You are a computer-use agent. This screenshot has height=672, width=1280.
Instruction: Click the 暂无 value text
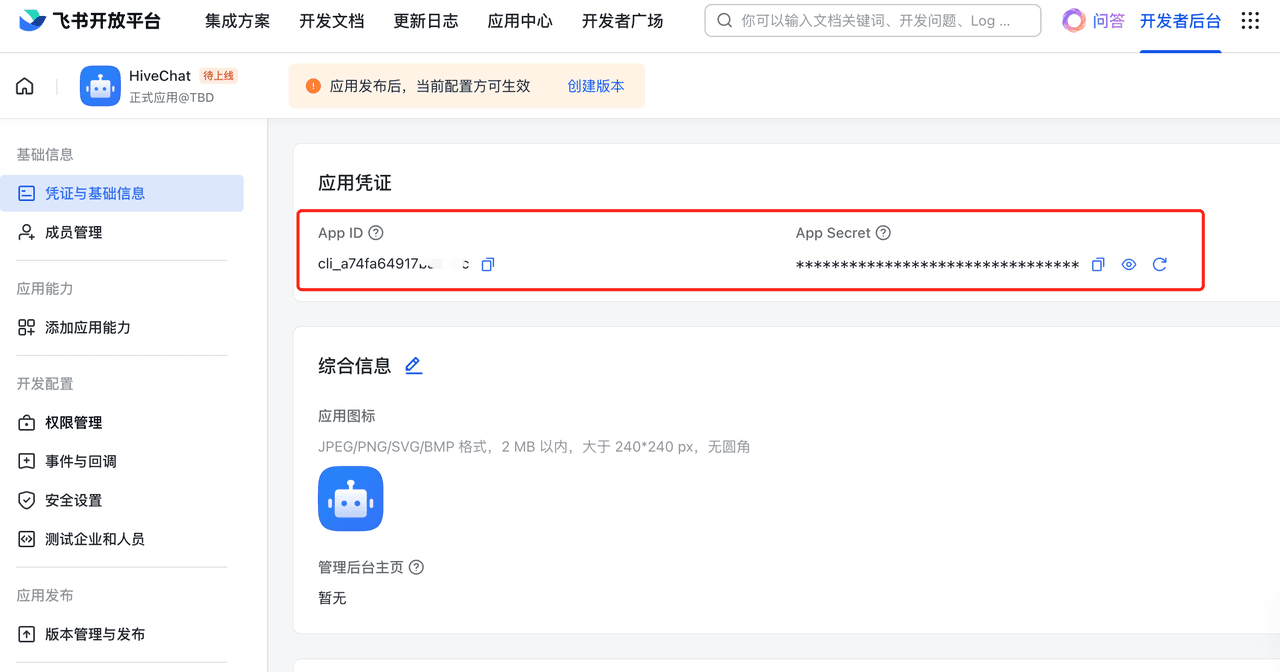pyautogui.click(x=332, y=598)
